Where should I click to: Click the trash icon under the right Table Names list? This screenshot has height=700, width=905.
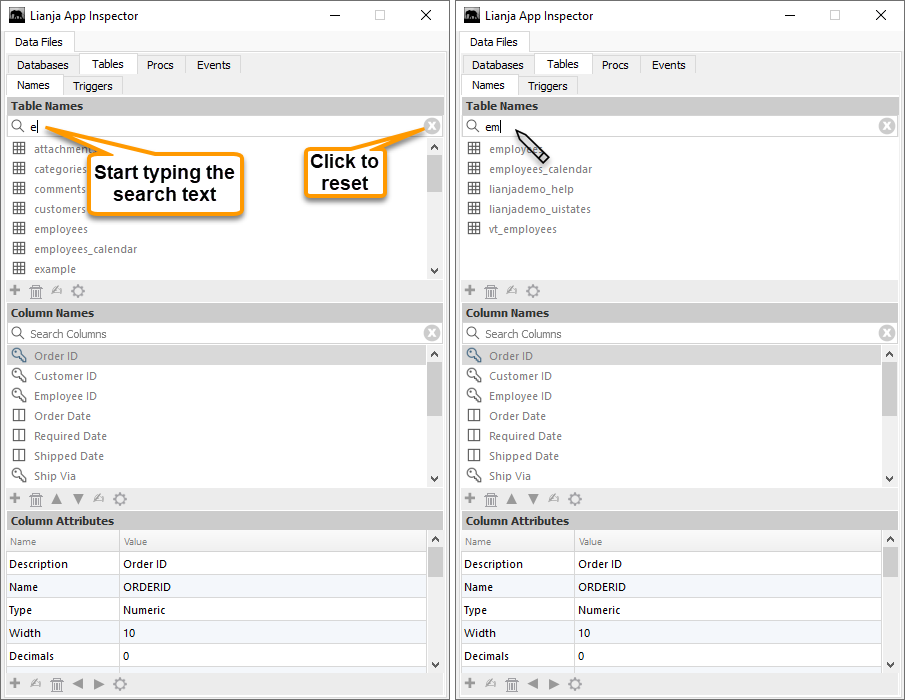491,291
